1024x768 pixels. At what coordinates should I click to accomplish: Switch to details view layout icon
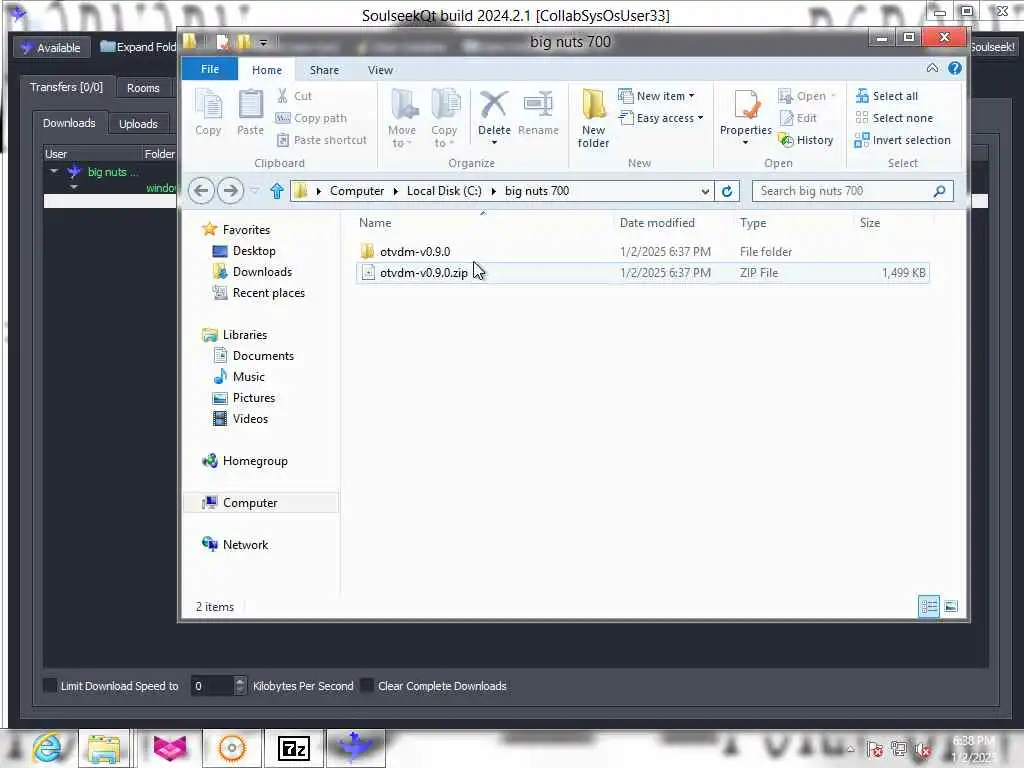tap(929, 607)
